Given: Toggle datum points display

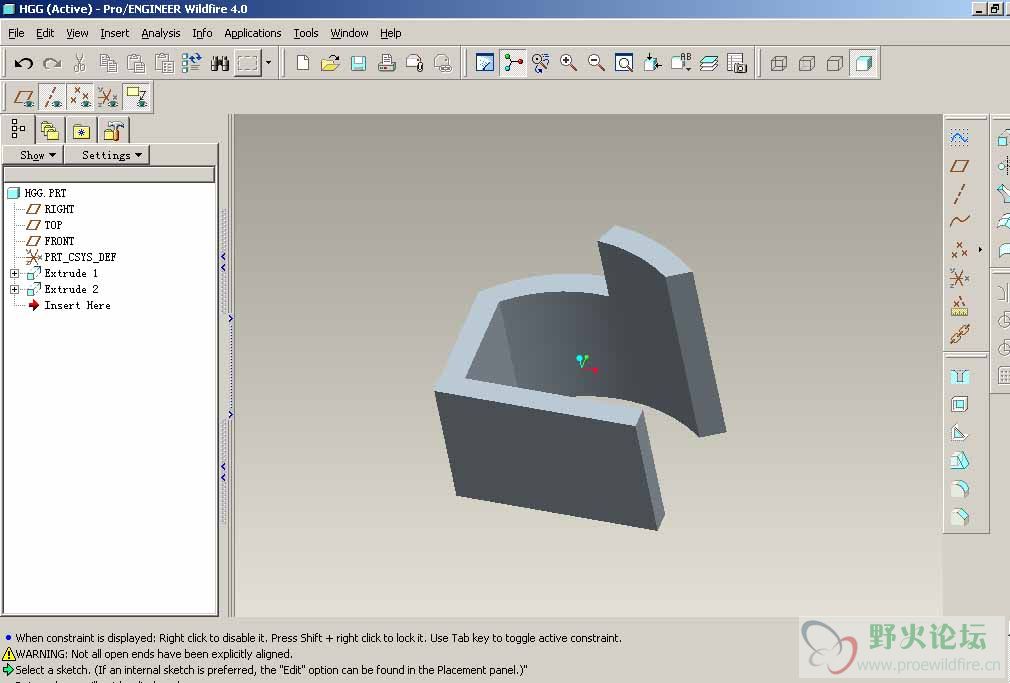Looking at the screenshot, I should [80, 98].
